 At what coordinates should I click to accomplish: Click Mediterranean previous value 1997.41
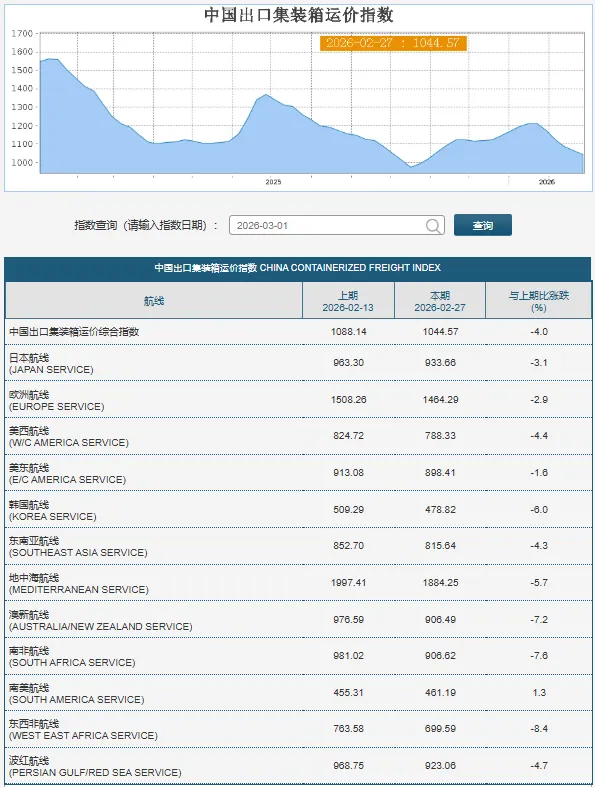click(x=348, y=583)
